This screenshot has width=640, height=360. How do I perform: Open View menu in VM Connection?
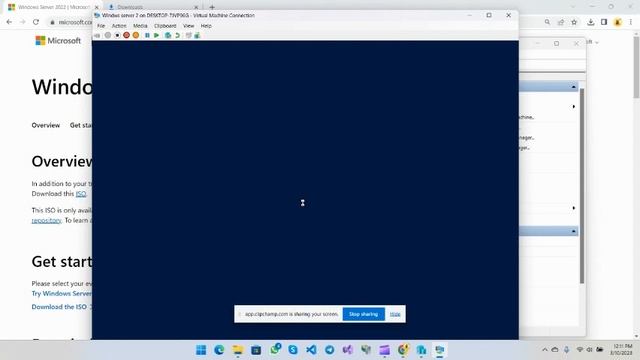point(189,26)
